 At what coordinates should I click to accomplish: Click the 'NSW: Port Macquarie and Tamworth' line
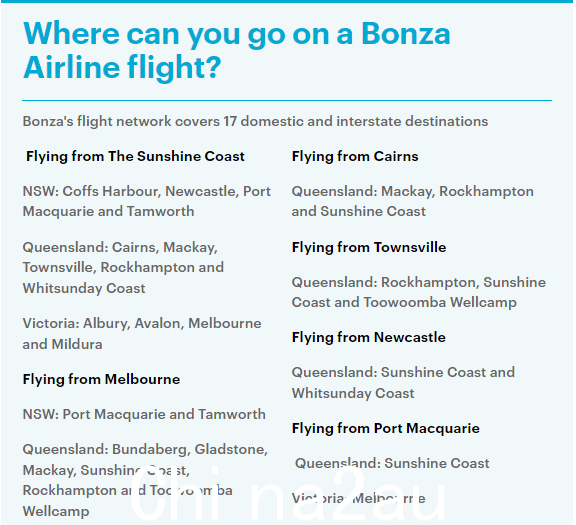(144, 414)
